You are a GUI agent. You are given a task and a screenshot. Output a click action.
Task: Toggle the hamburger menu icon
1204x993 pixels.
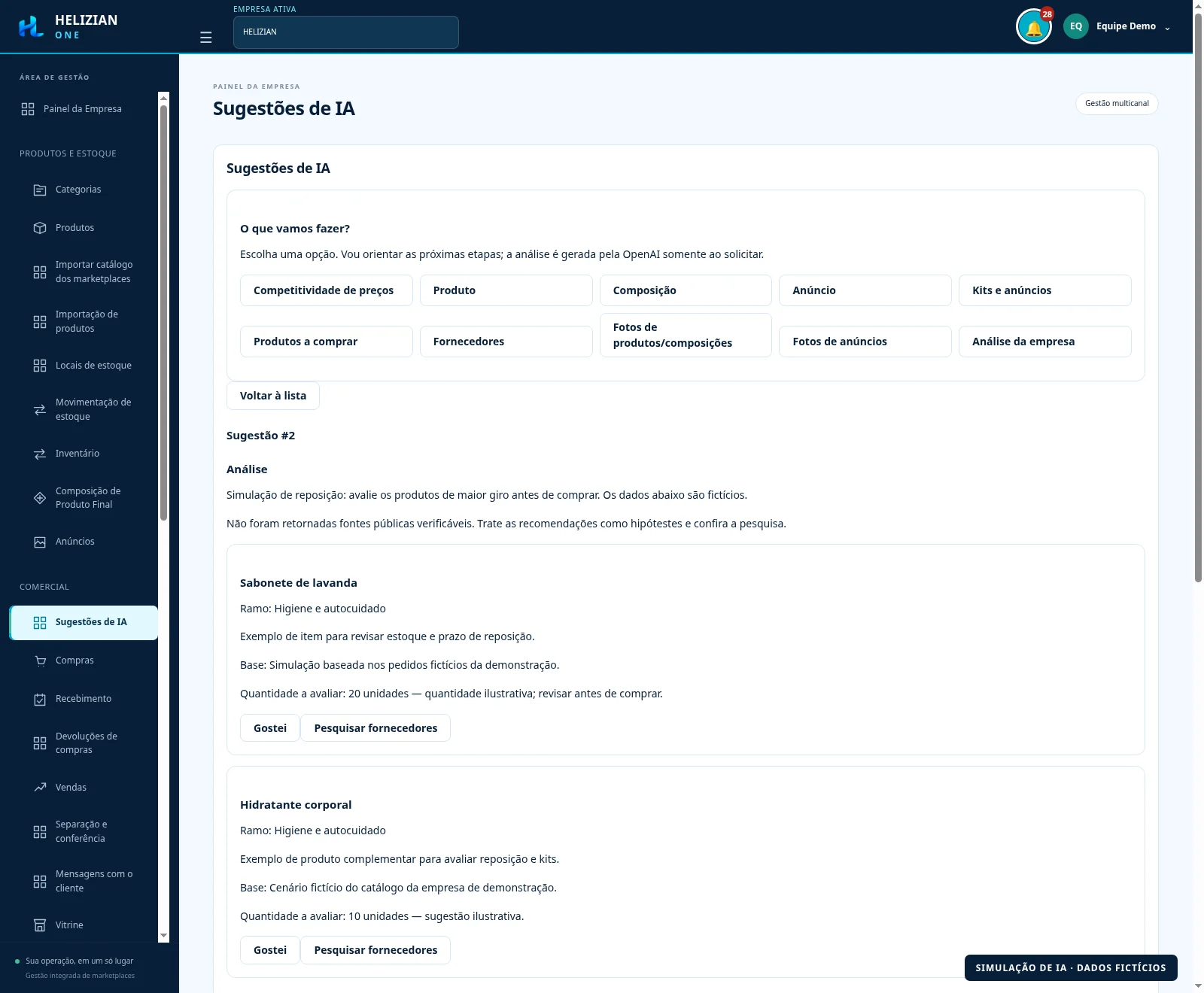point(205,38)
